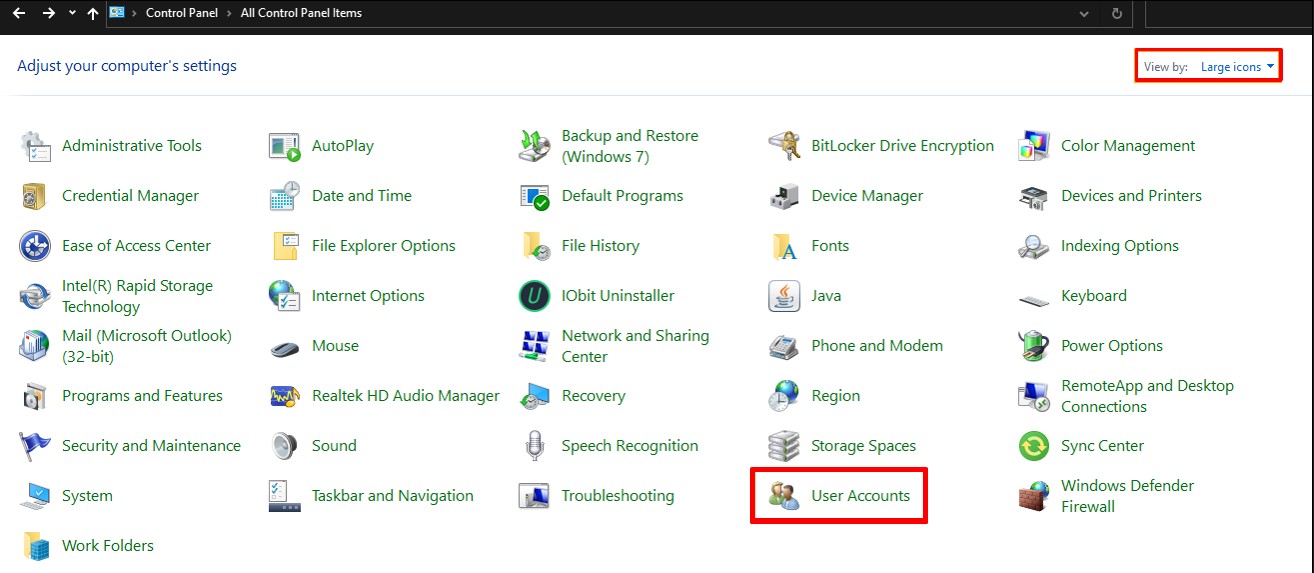Click the Power Options icon

1034,346
